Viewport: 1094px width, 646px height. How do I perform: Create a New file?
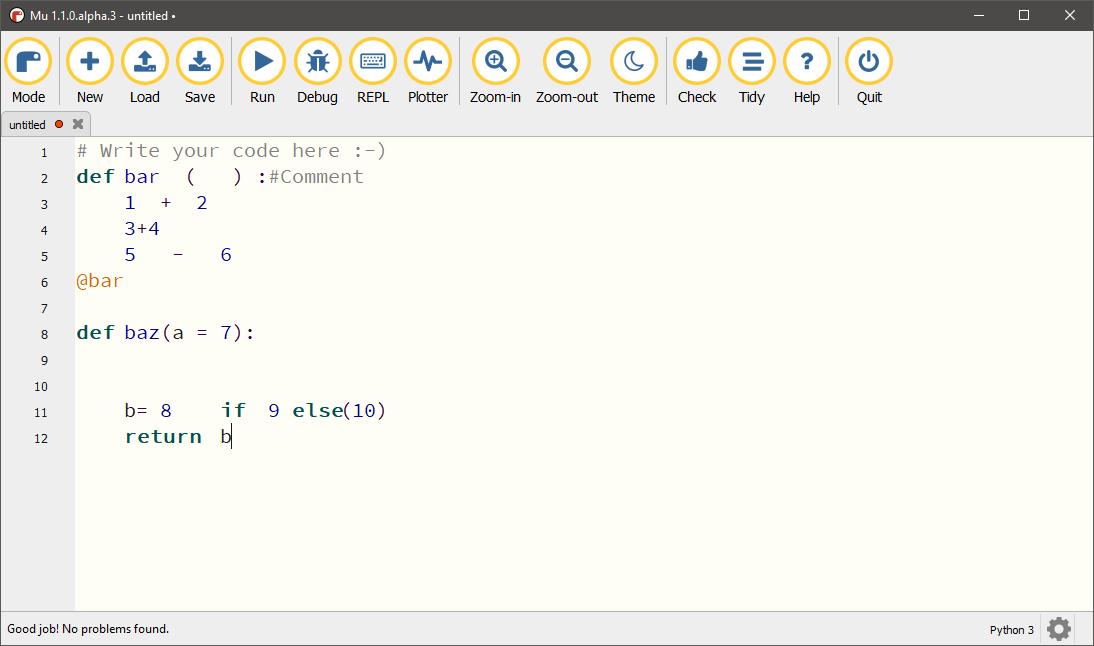coord(89,62)
